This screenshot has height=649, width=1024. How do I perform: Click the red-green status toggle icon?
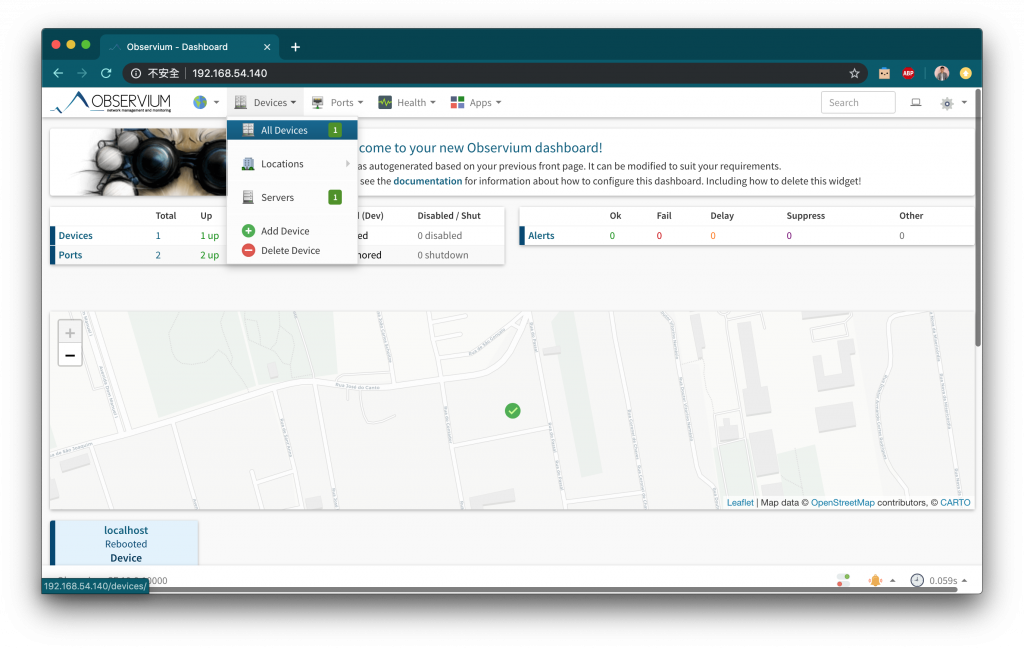[843, 580]
